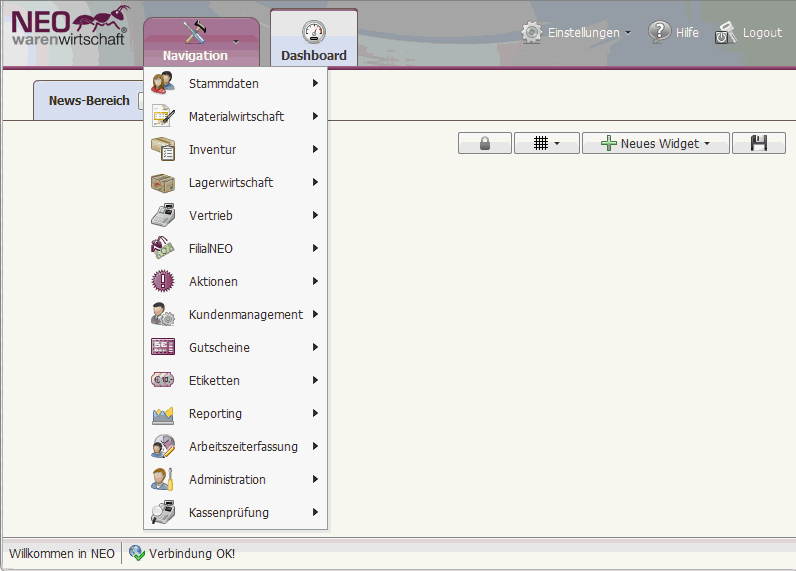
Task: Expand the Materialwirtschaft submenu arrow
Action: pos(315,116)
